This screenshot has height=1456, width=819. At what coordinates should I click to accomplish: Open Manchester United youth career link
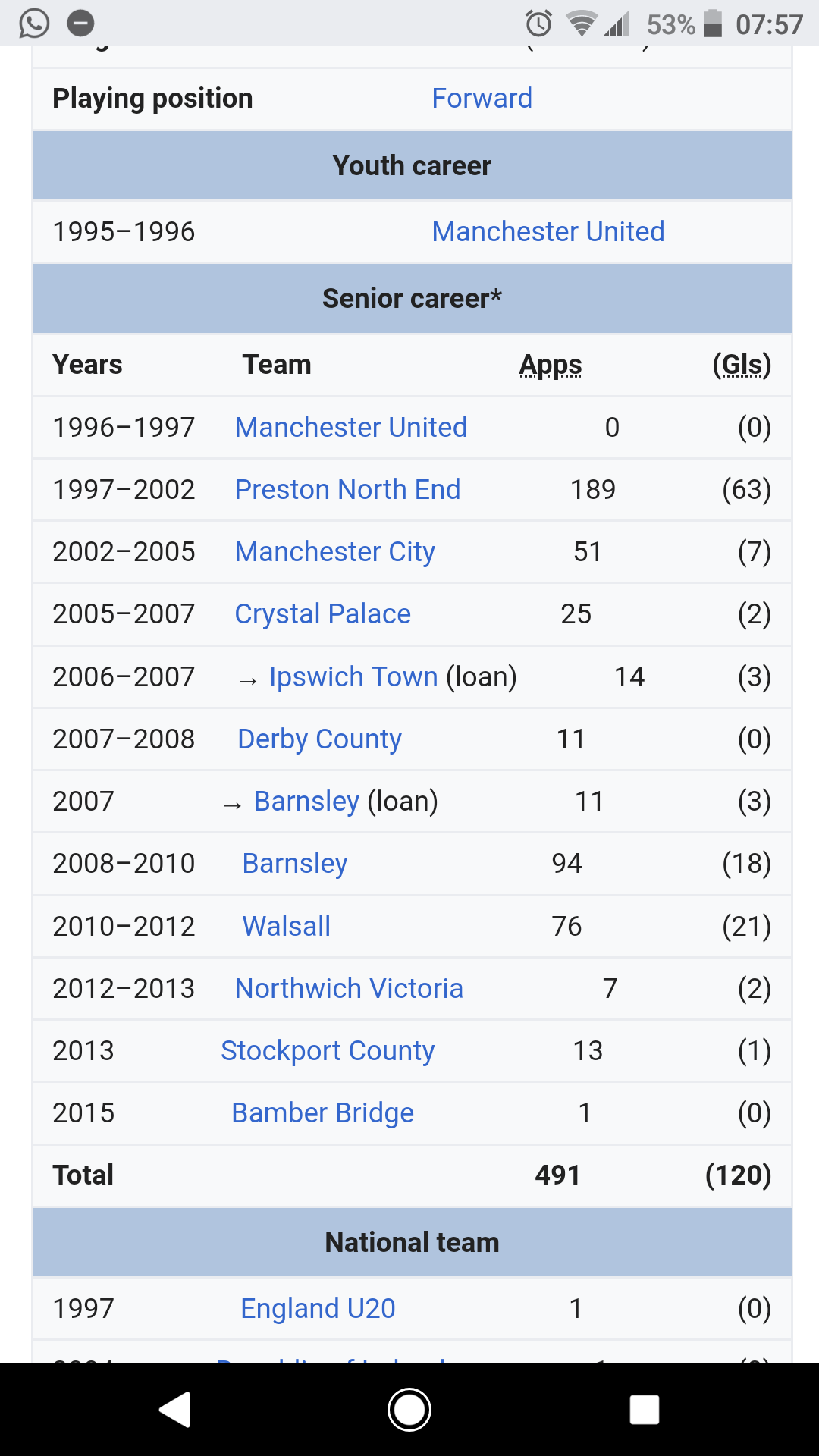point(548,231)
